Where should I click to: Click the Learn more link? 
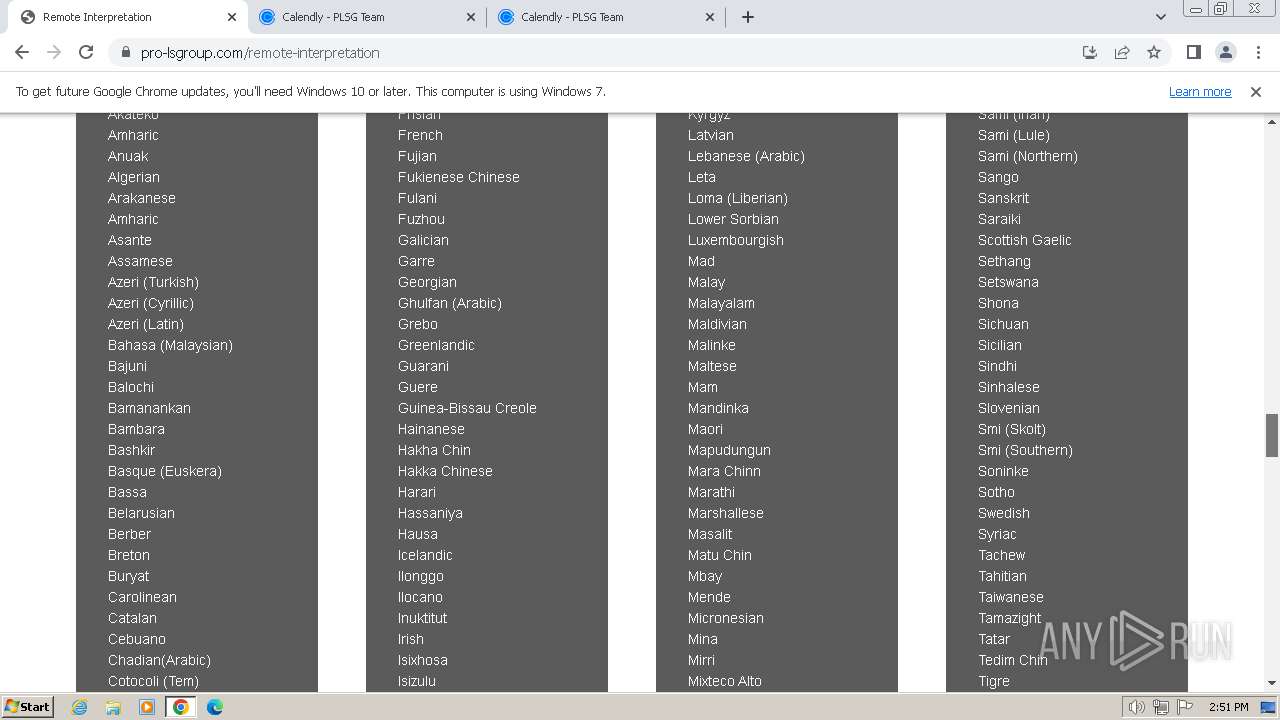point(1200,91)
